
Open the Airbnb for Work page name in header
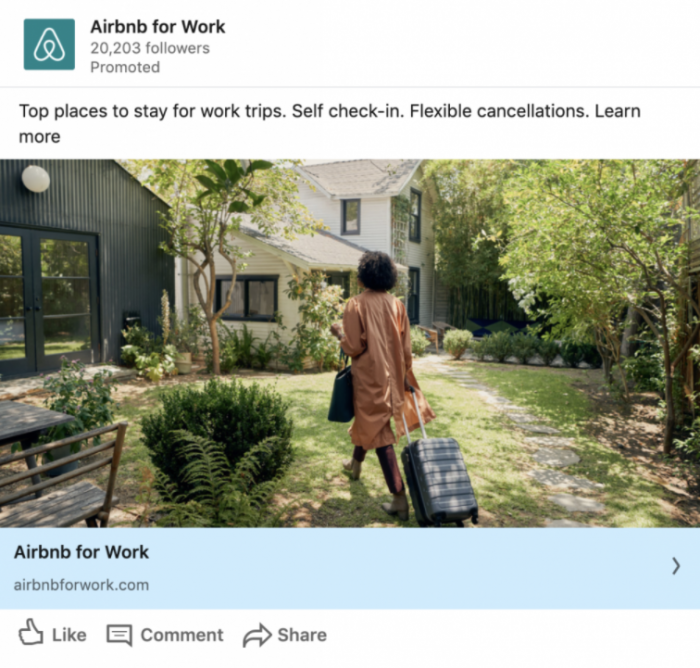pyautogui.click(x=158, y=27)
